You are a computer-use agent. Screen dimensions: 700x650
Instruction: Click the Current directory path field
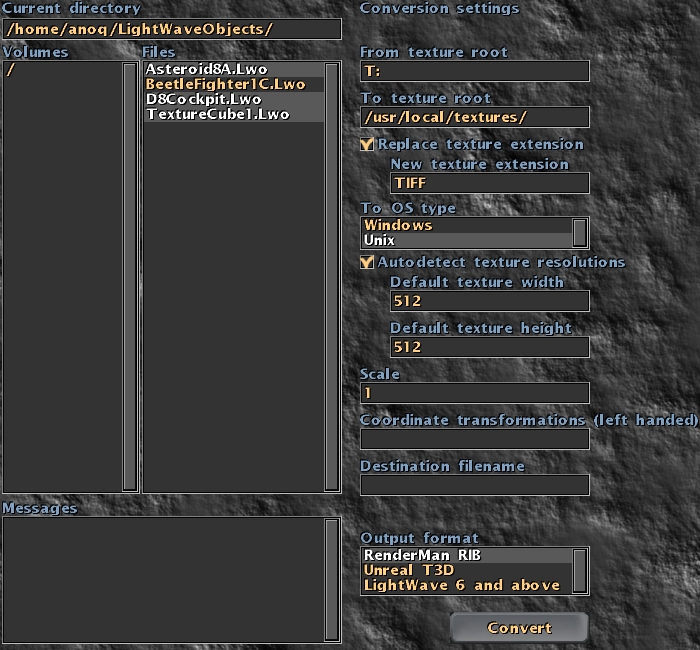coord(172,29)
